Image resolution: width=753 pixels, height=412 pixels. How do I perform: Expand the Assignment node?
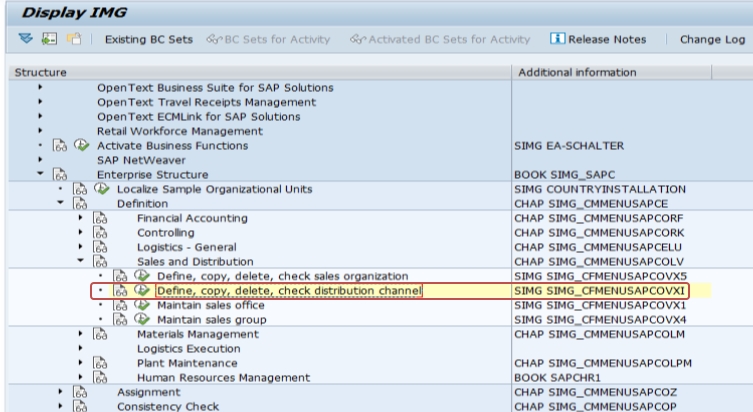61,391
